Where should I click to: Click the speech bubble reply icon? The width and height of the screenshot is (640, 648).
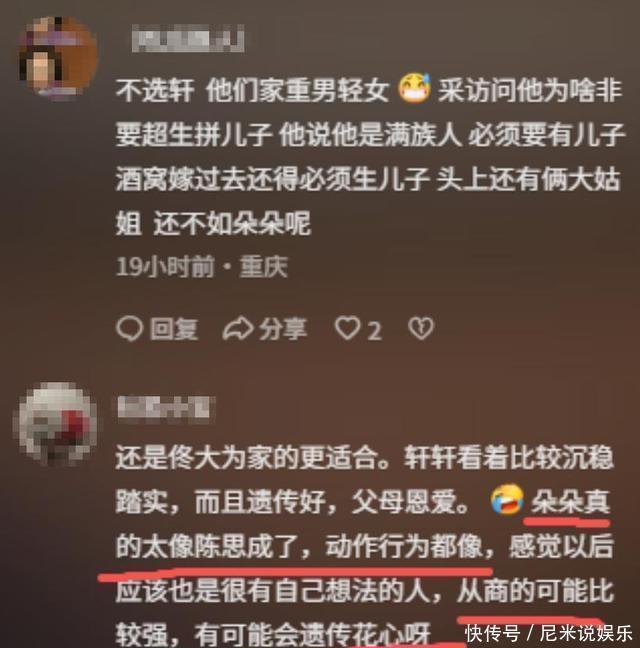point(130,329)
